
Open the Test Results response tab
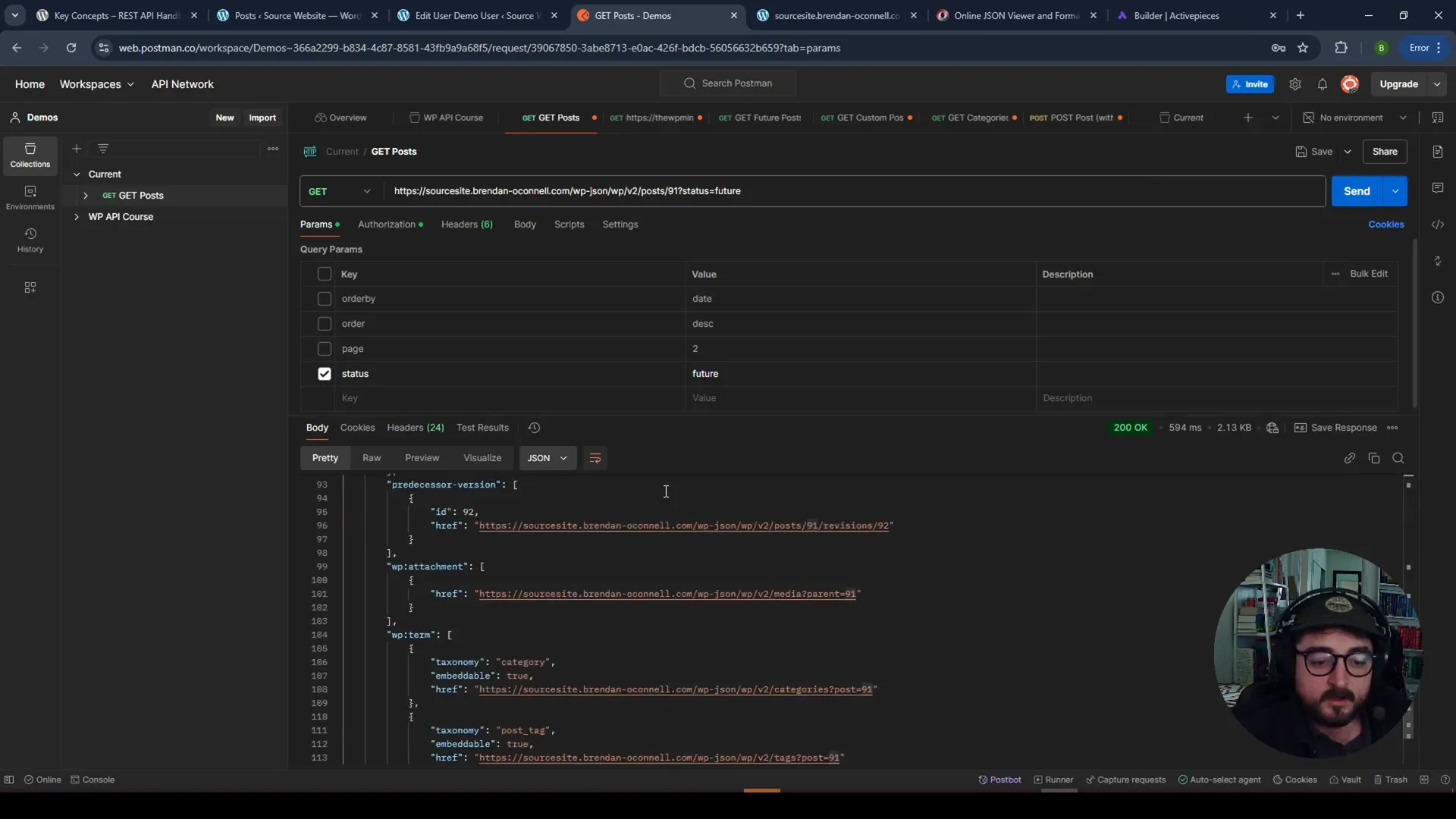coord(482,428)
